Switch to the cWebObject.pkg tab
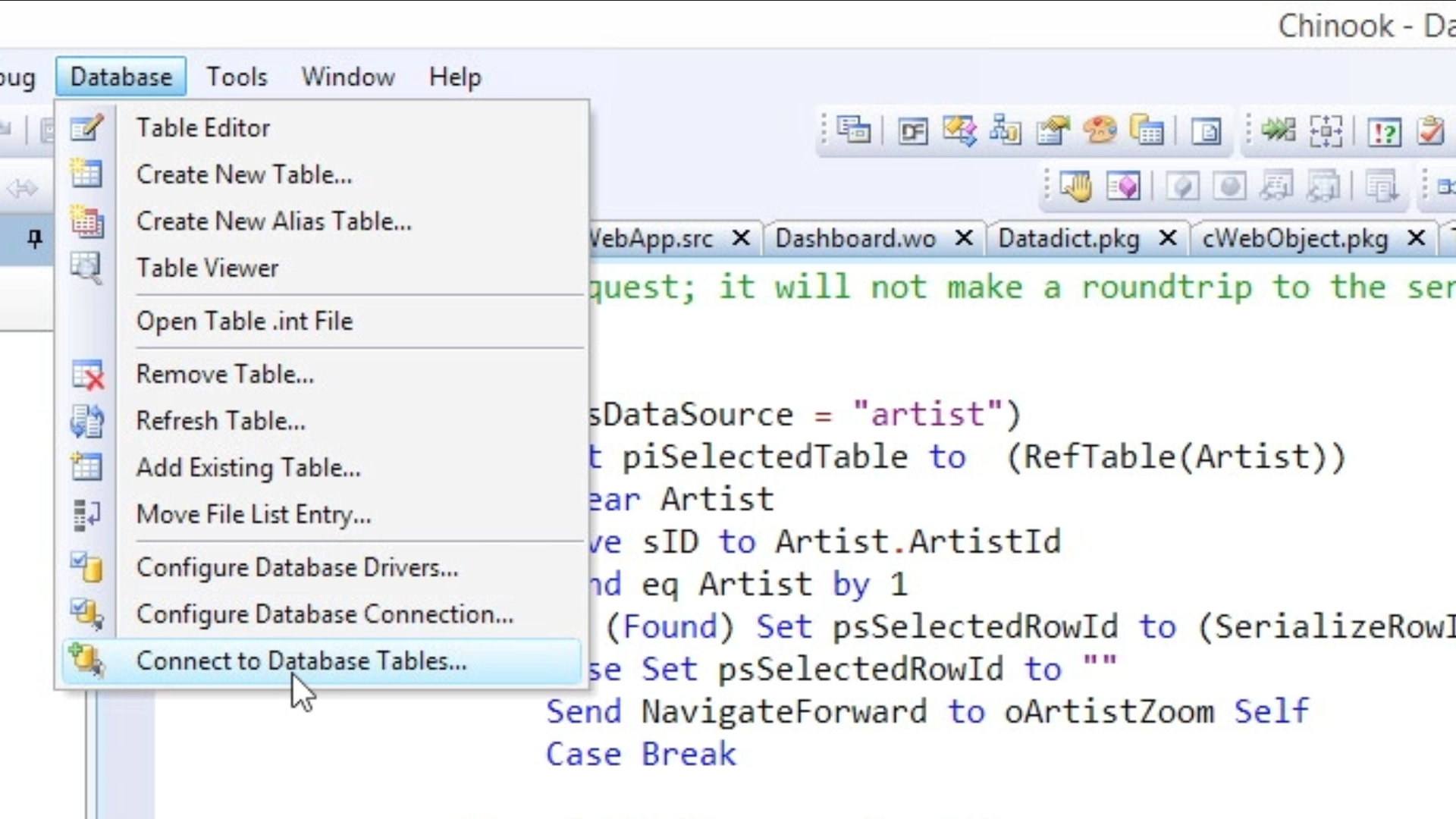The height and width of the screenshot is (819, 1456). pos(1294,239)
